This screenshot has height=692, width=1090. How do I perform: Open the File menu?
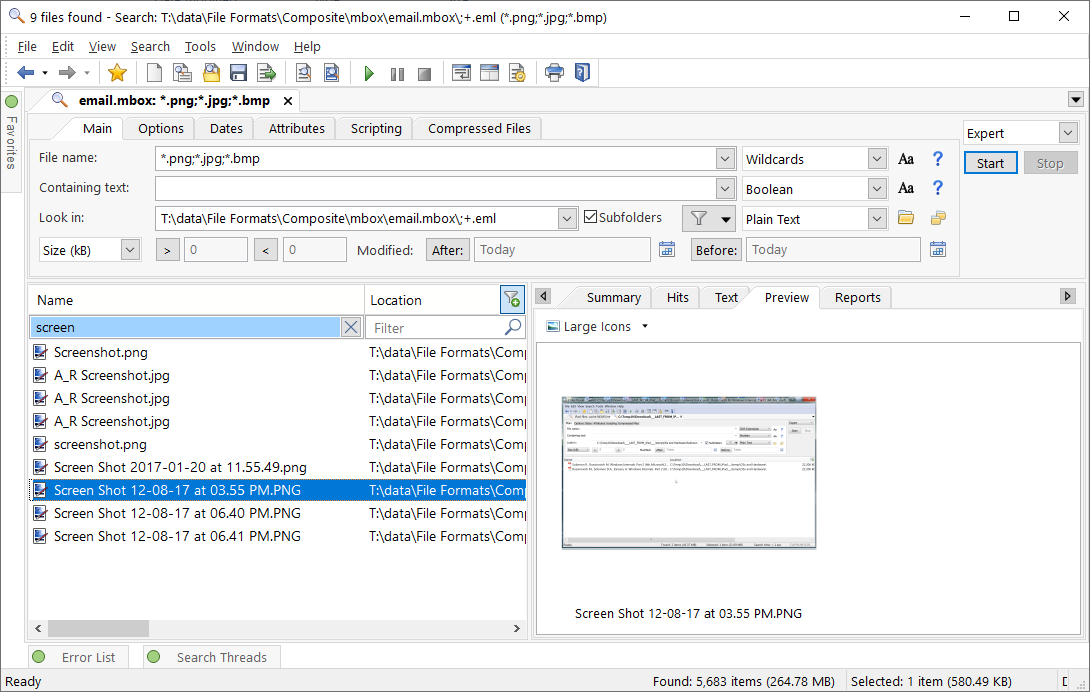[27, 47]
